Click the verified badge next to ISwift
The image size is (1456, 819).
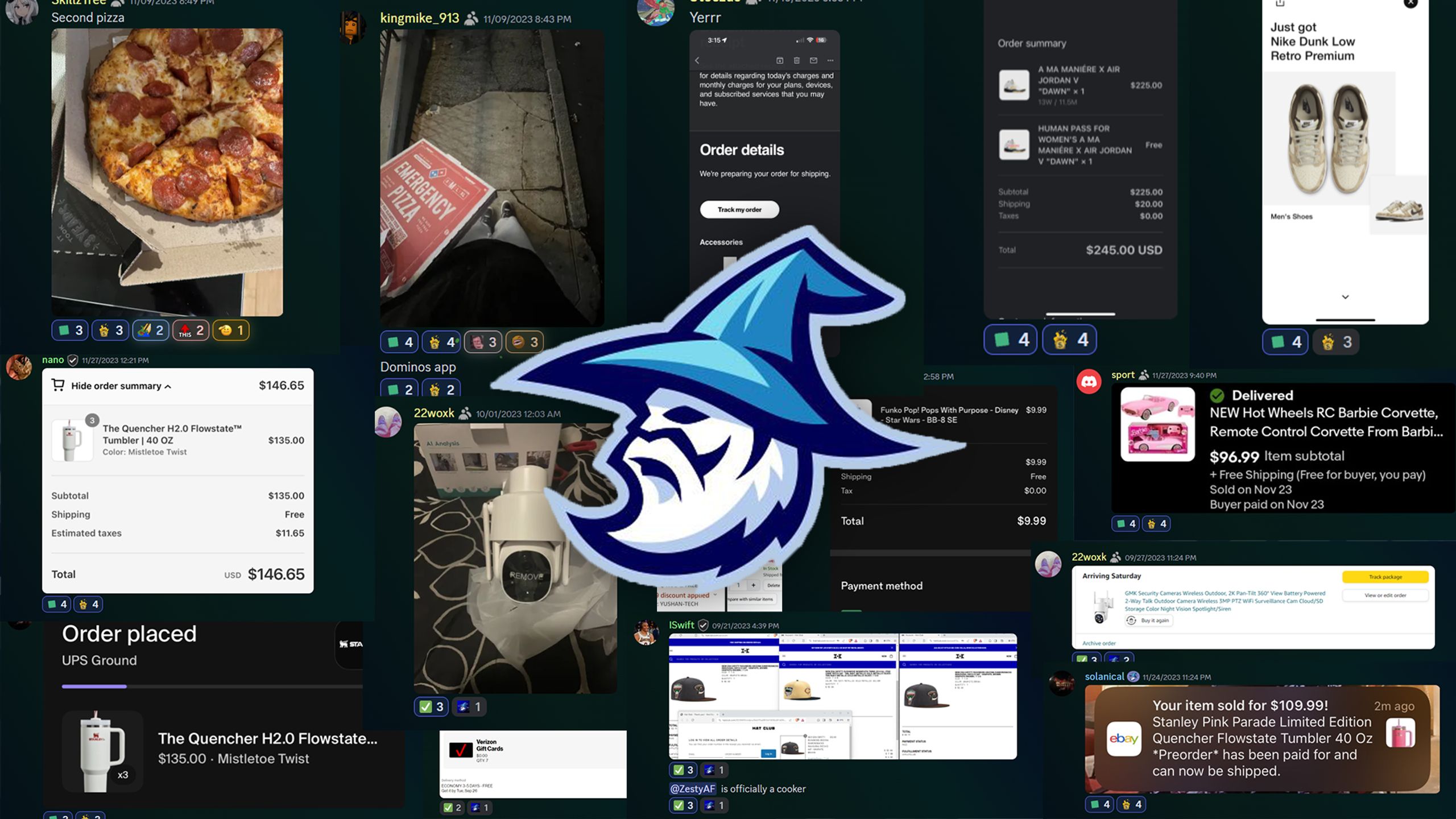(x=704, y=625)
